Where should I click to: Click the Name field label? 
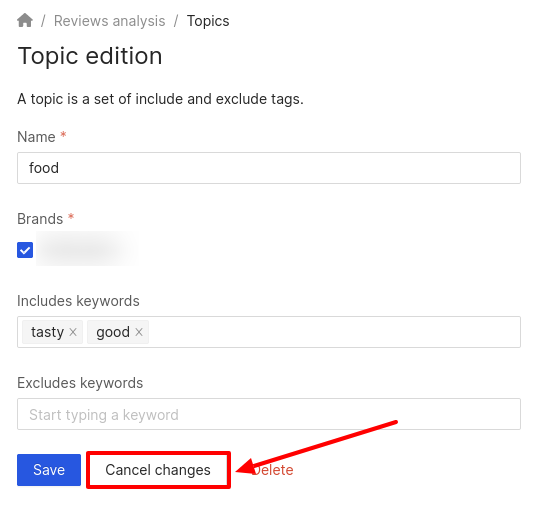click(36, 137)
